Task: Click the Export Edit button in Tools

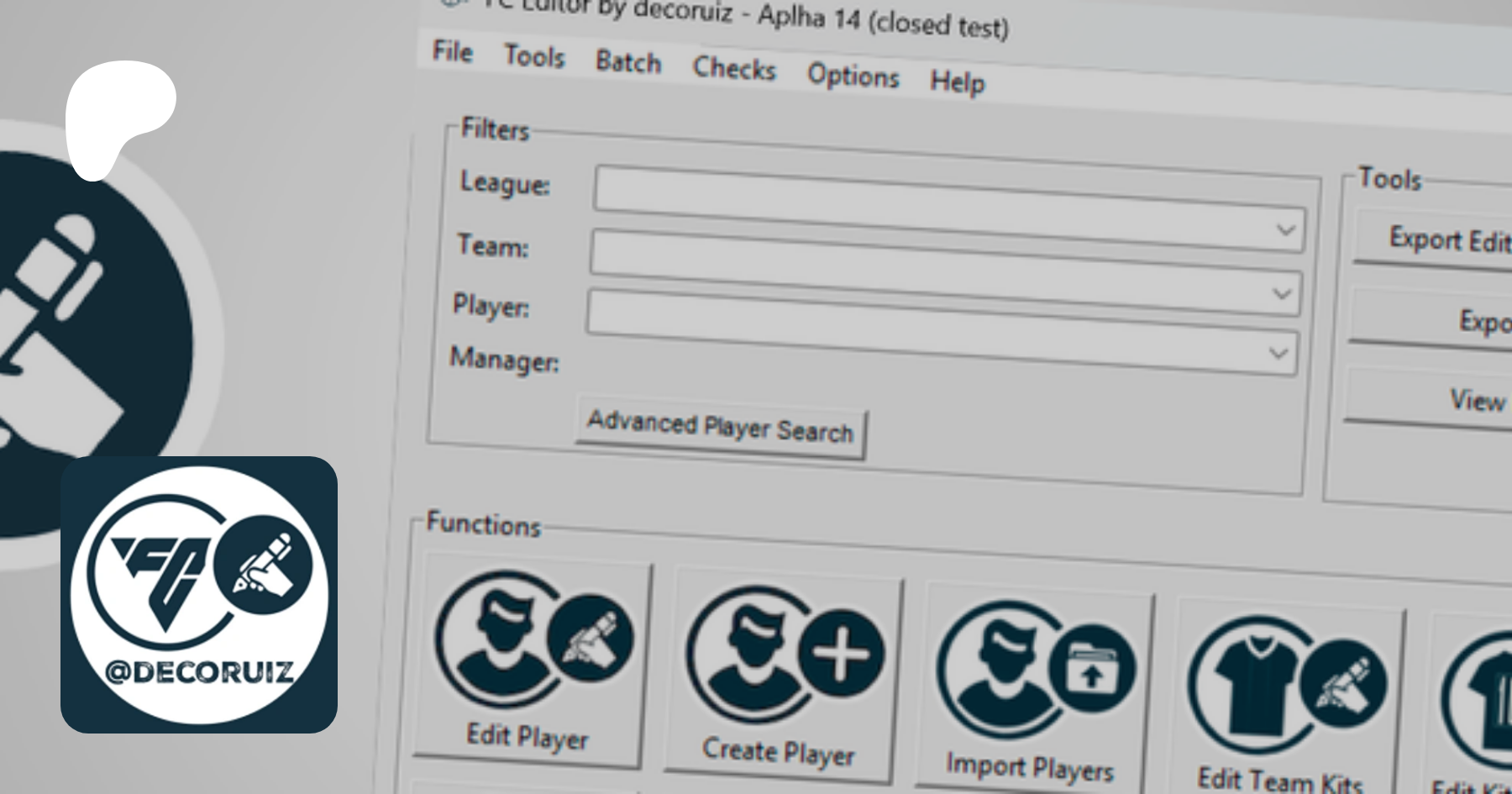Action: point(1445,241)
